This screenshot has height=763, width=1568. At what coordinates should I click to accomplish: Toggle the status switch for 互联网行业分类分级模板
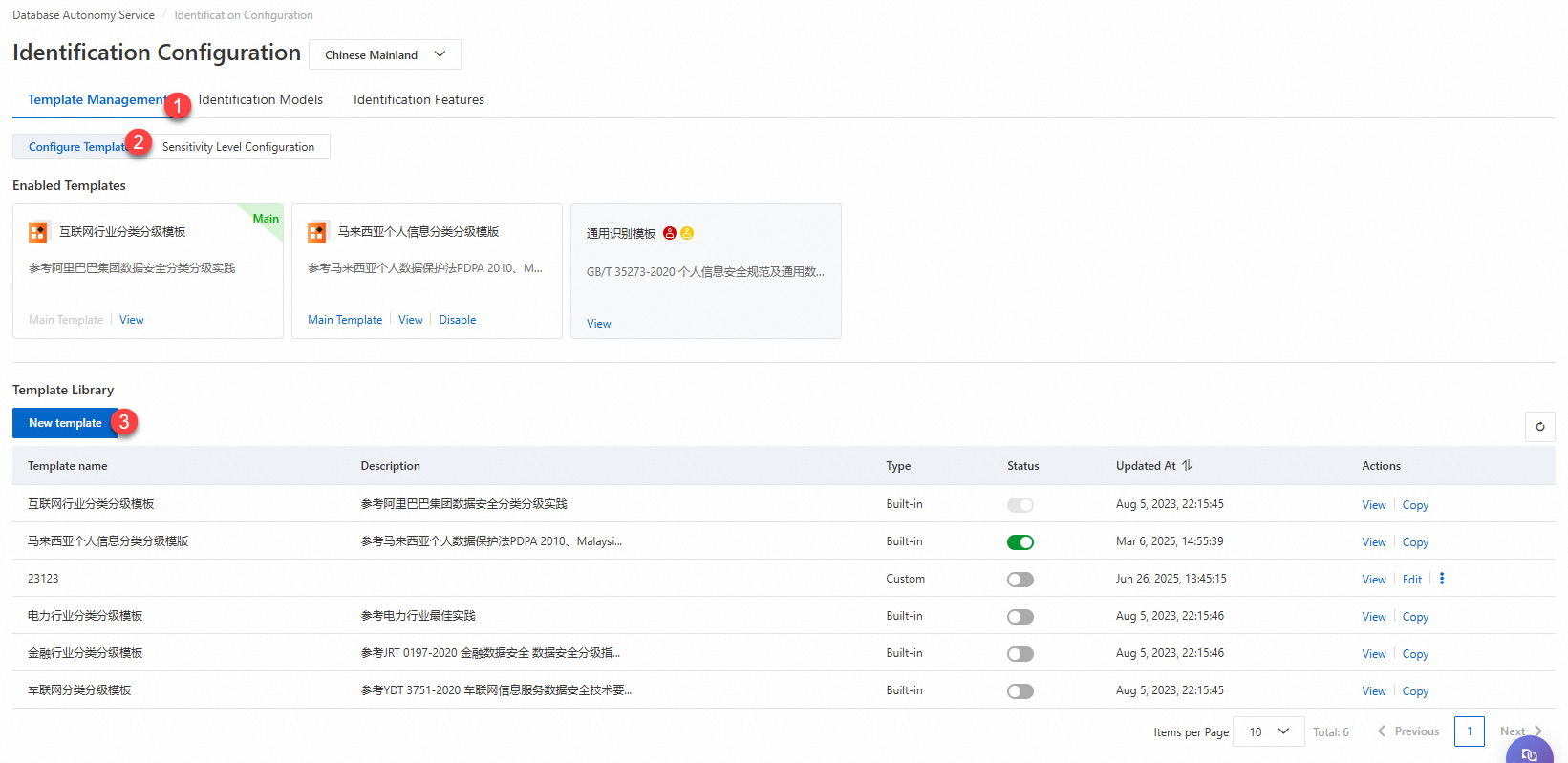coord(1020,505)
